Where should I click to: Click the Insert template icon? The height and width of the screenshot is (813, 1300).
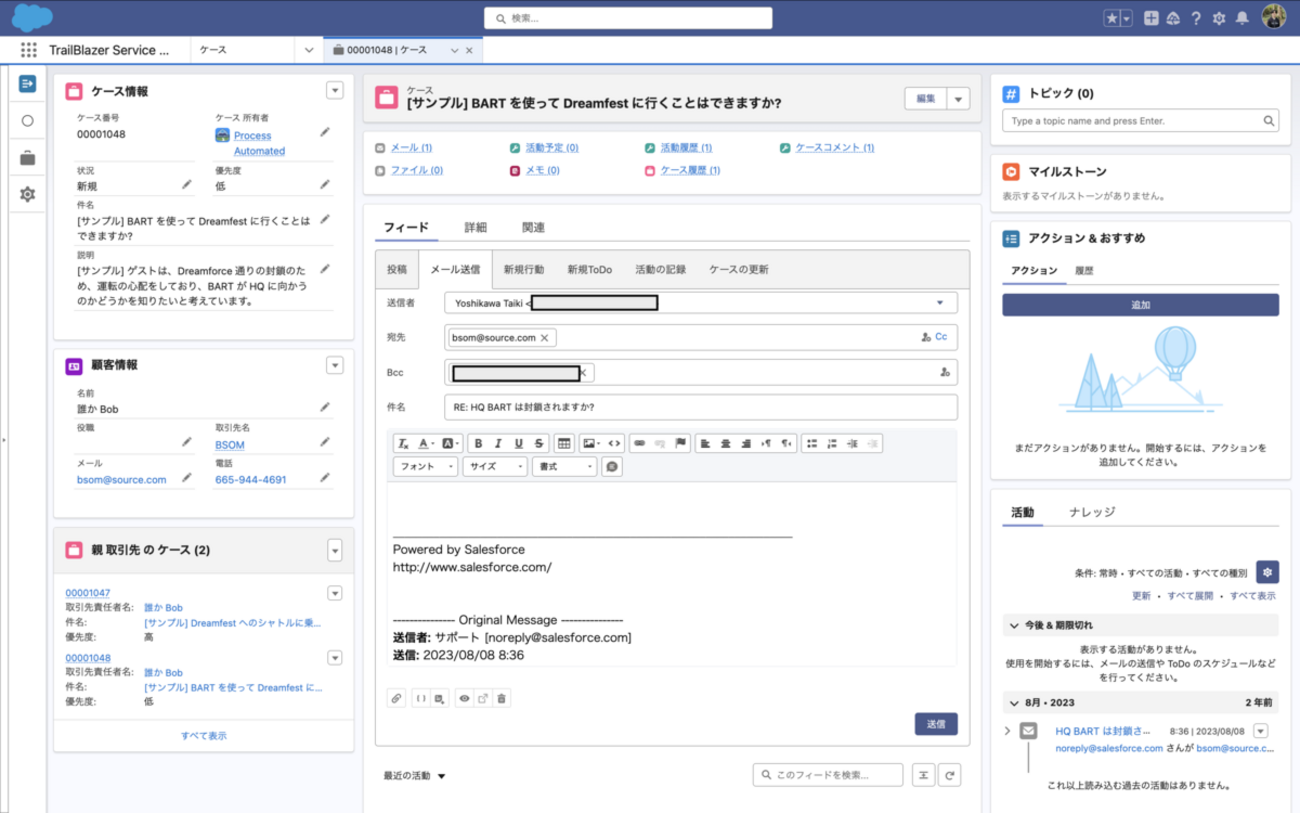[x=440, y=699]
